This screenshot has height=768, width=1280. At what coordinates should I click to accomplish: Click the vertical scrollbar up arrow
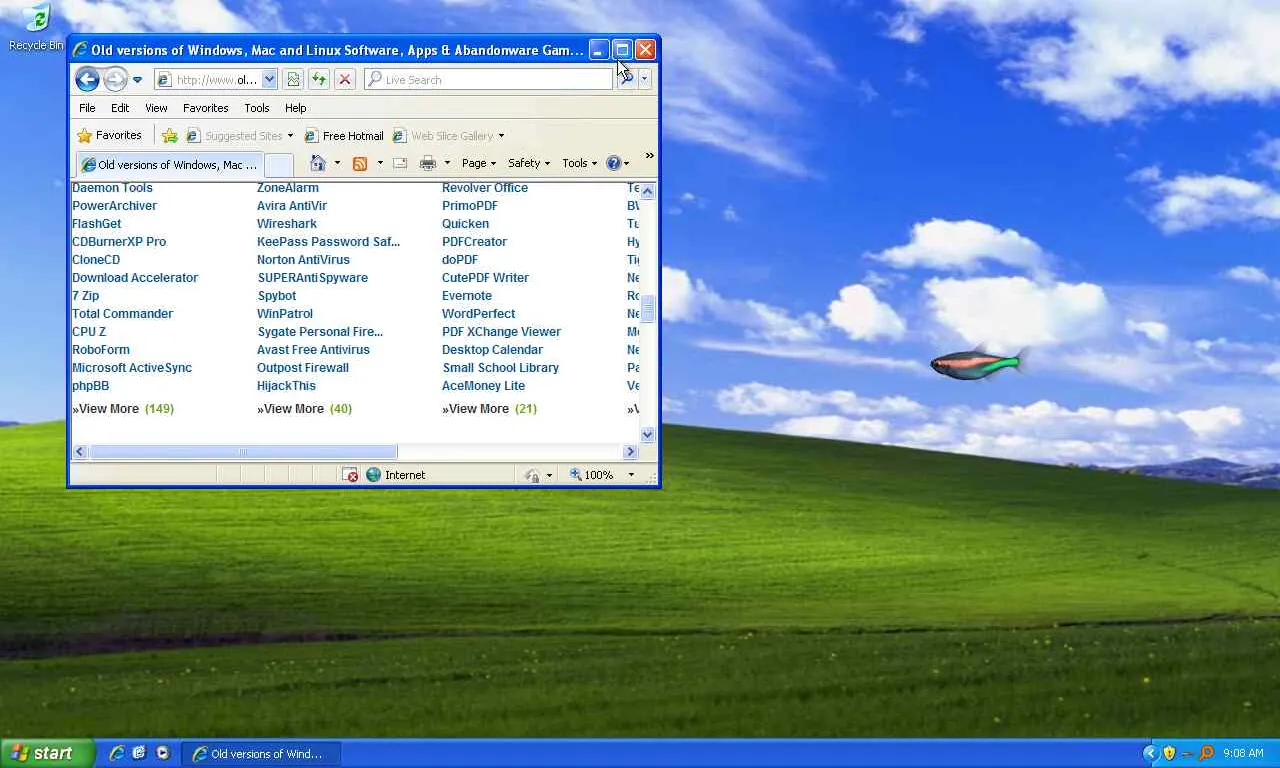coord(647,191)
